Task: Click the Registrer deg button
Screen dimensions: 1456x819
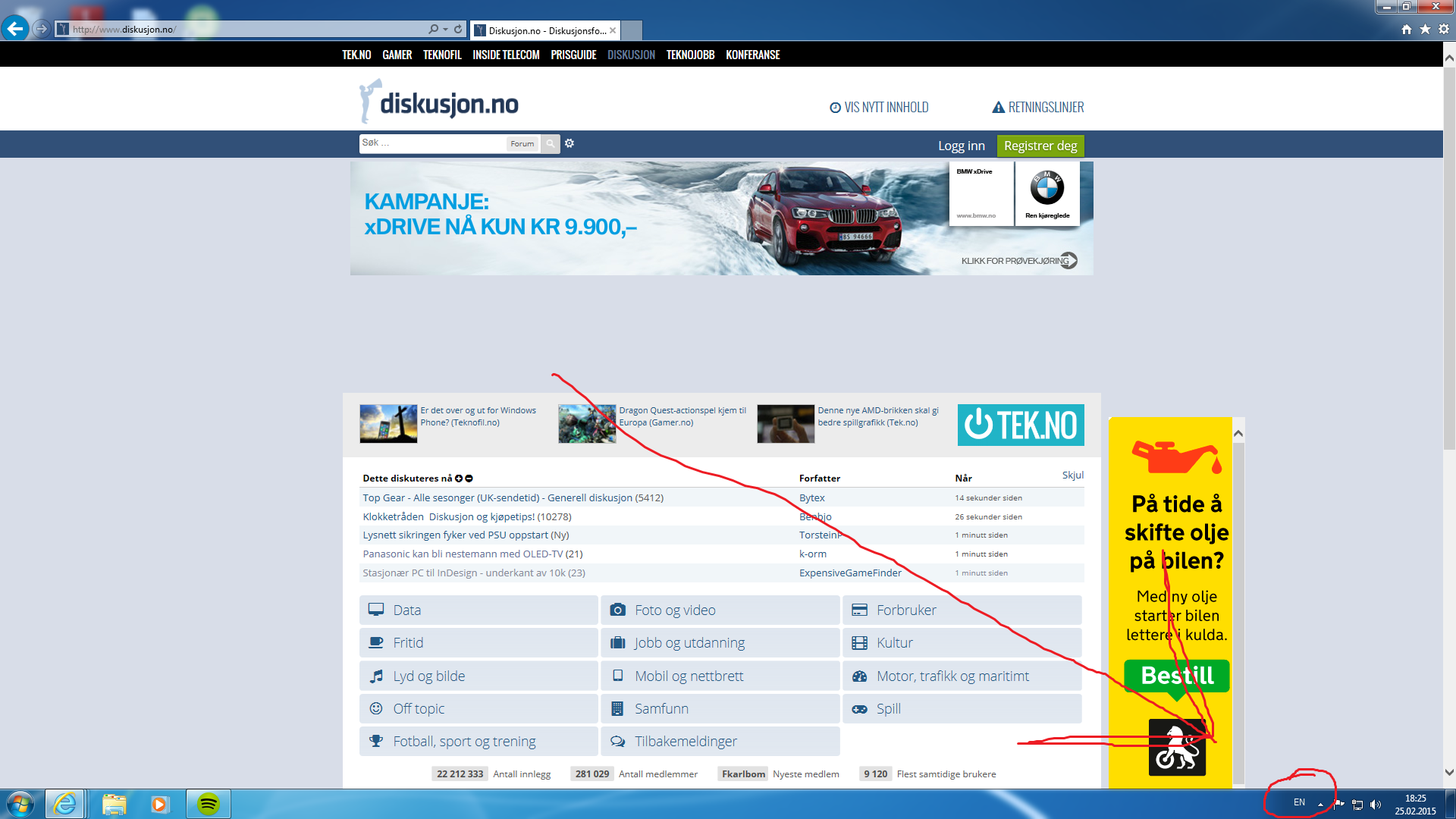Action: [1040, 146]
